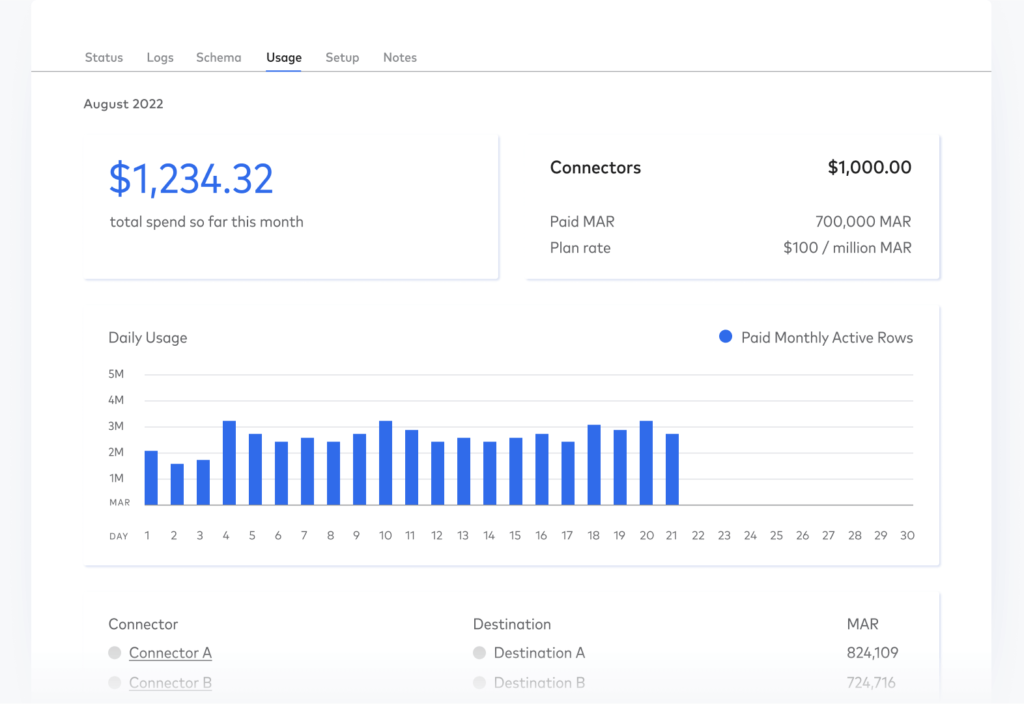Click the usage bar for day 4
Image resolution: width=1024 pixels, height=704 pixels.
pos(229,463)
